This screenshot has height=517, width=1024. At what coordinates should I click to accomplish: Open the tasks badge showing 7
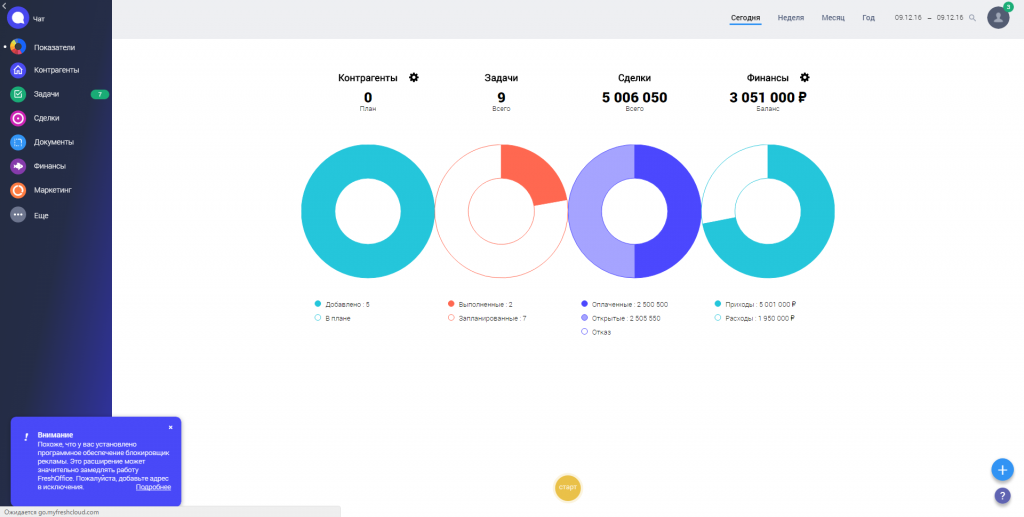tap(99, 95)
